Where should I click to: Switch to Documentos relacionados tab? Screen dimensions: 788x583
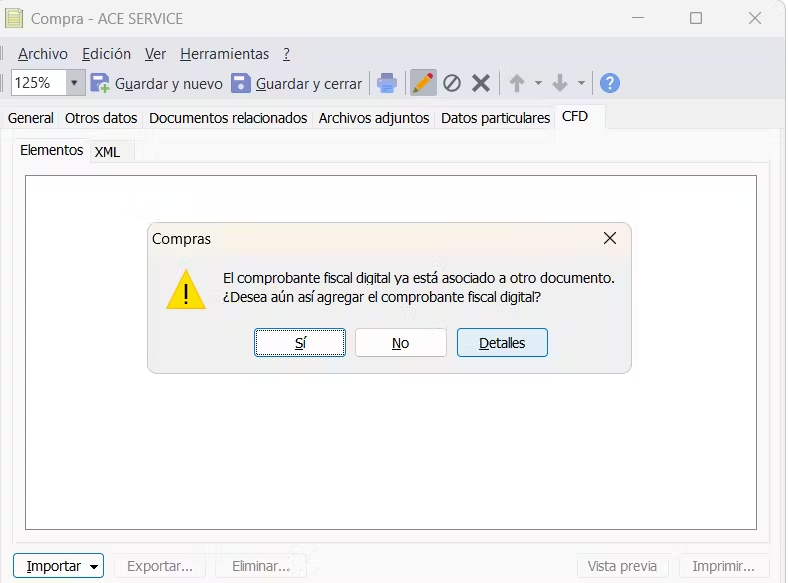(x=228, y=118)
